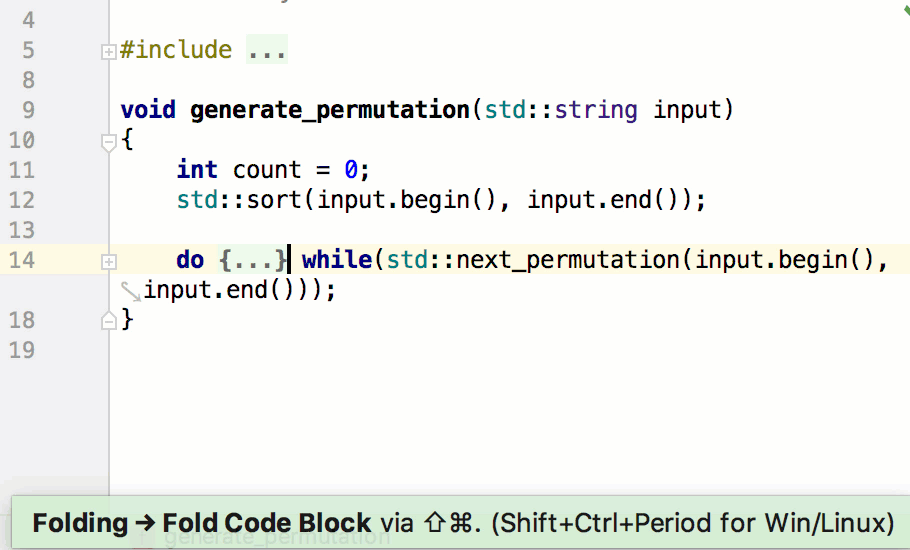
Task: Collapse the function body at line 10
Action: 109,142
